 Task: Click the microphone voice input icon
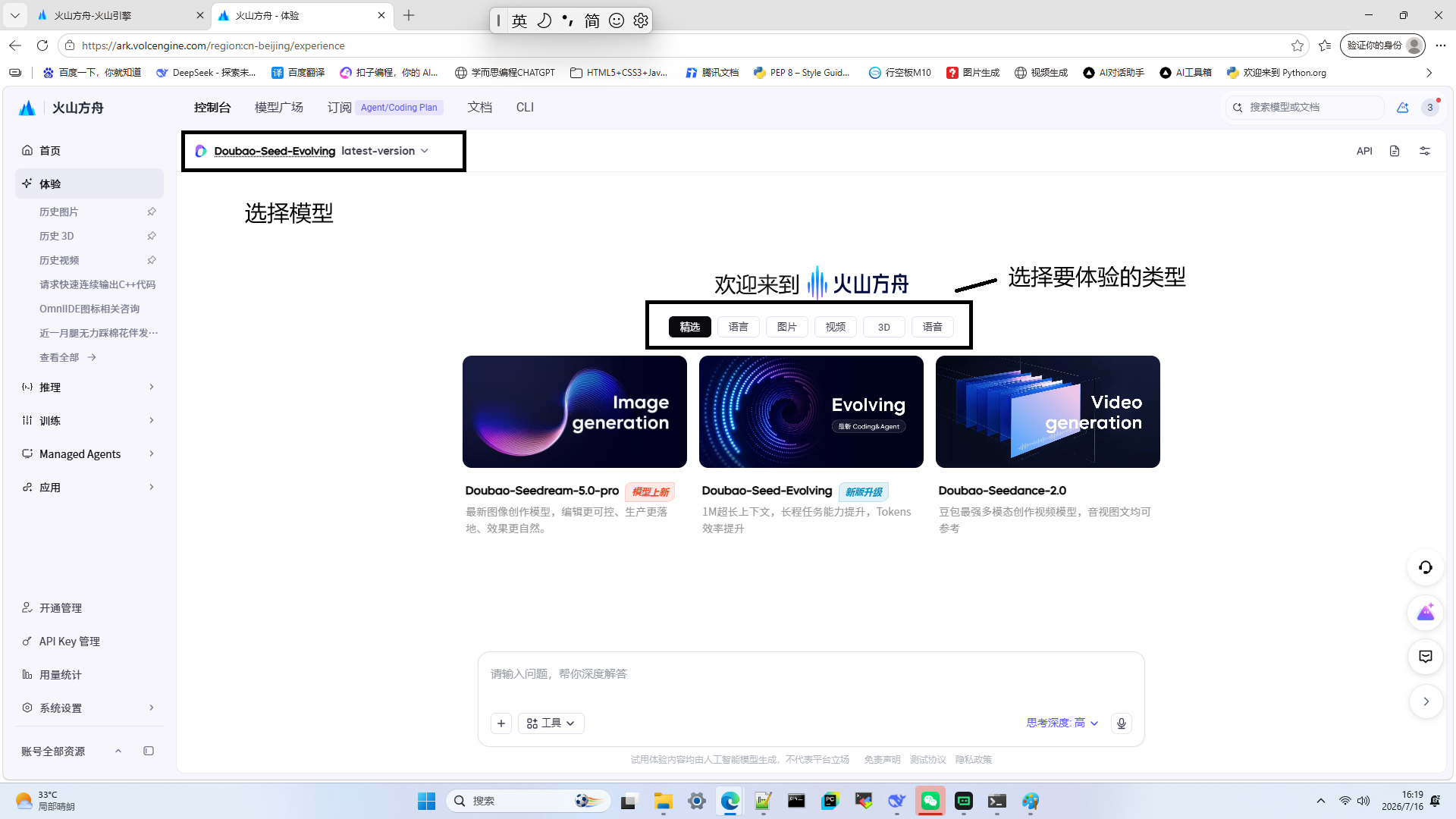pyautogui.click(x=1122, y=723)
